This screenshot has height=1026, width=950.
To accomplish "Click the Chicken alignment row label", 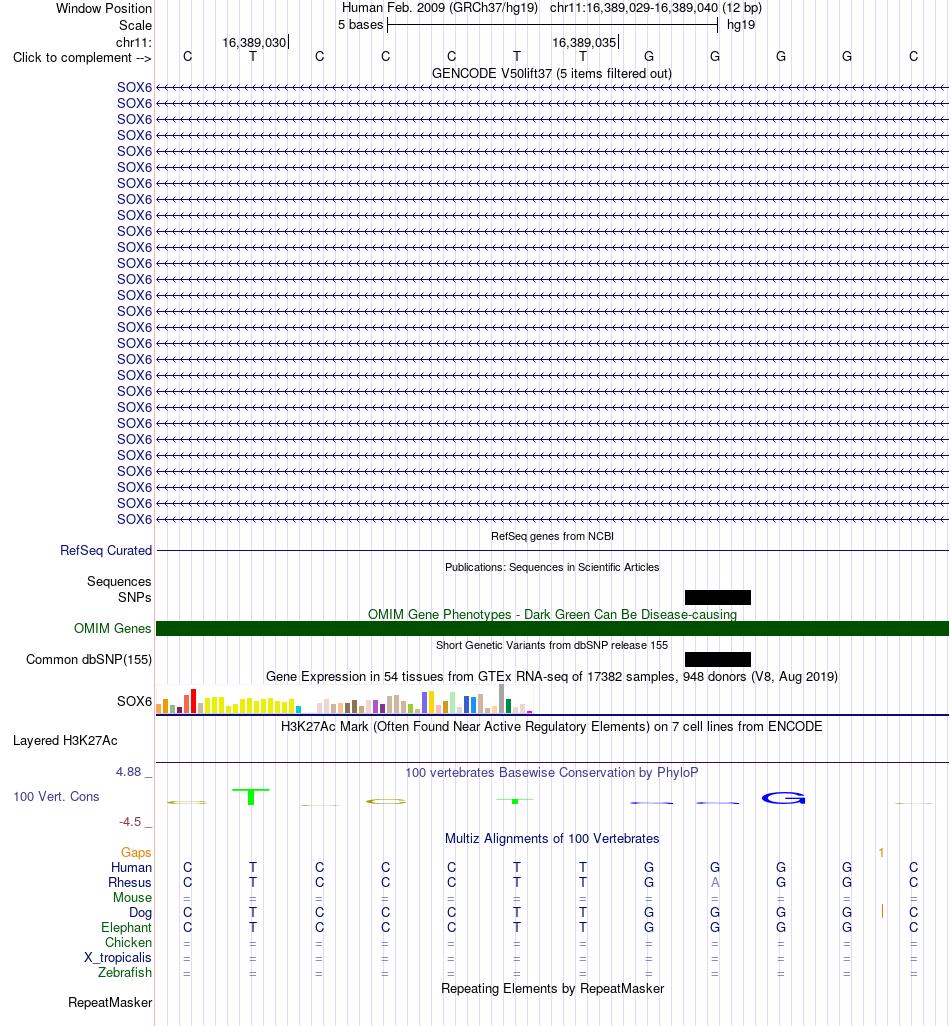I will coord(128,942).
